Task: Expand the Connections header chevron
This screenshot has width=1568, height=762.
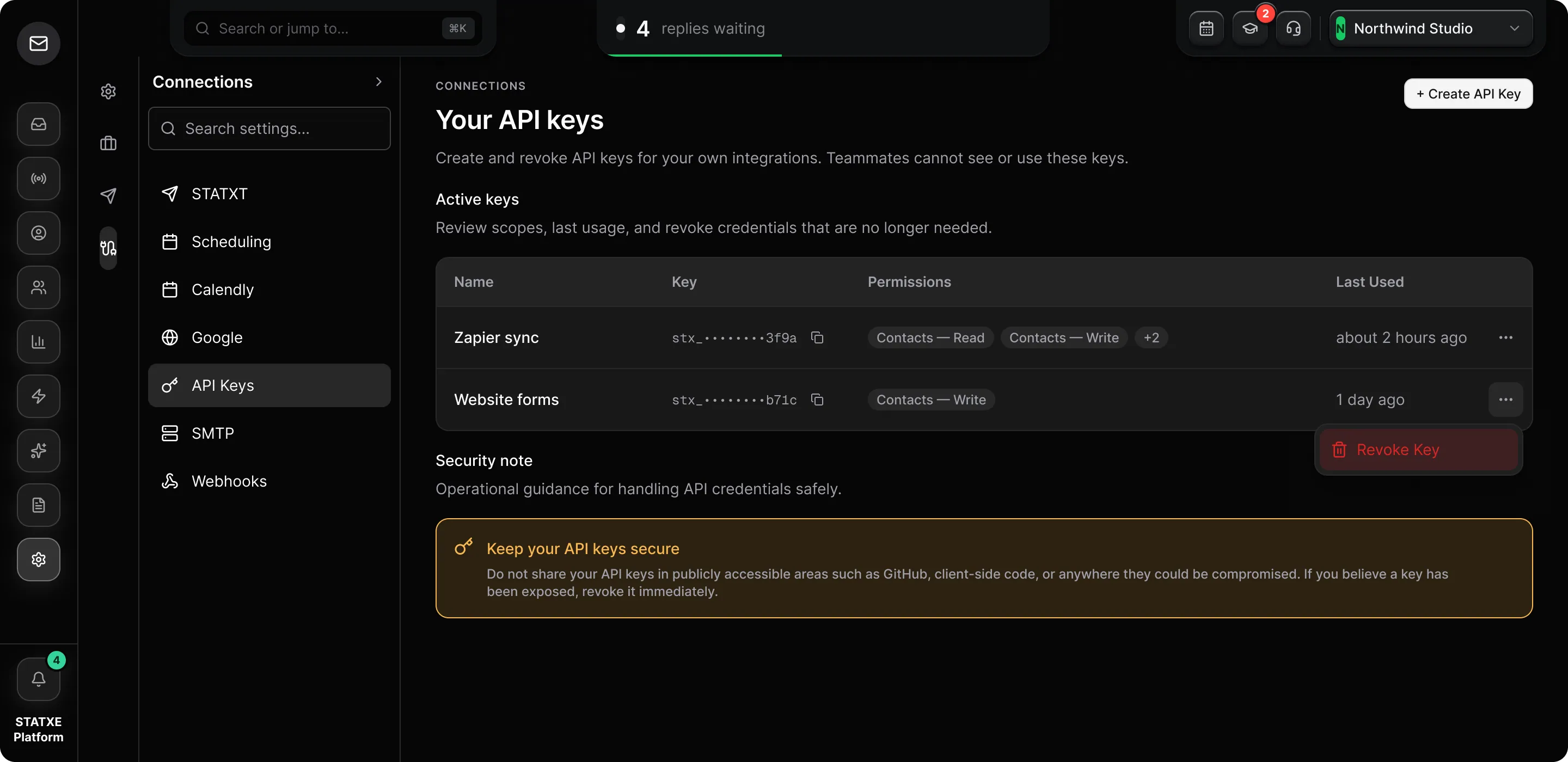Action: (378, 82)
